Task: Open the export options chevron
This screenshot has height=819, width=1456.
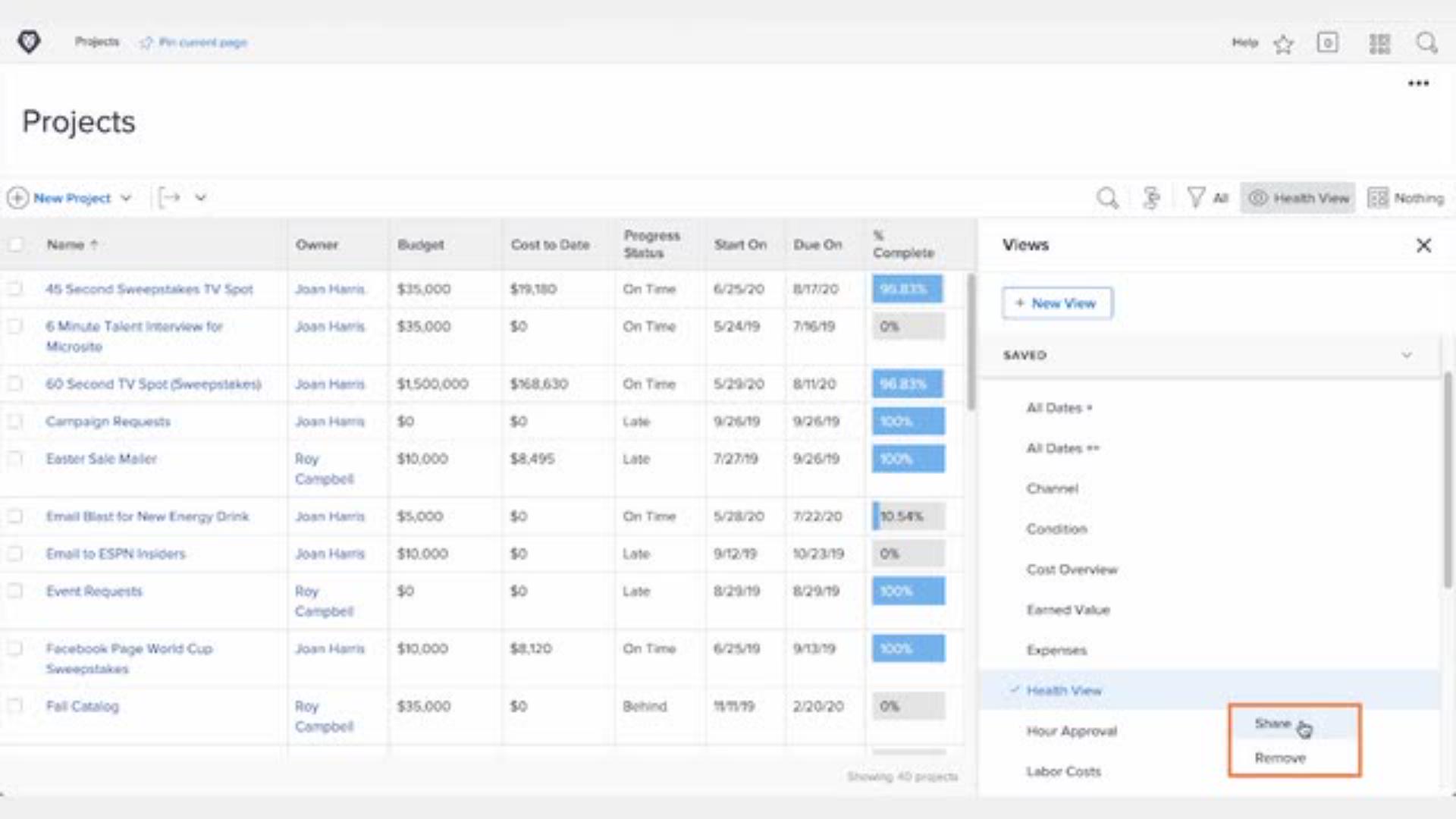Action: (200, 198)
